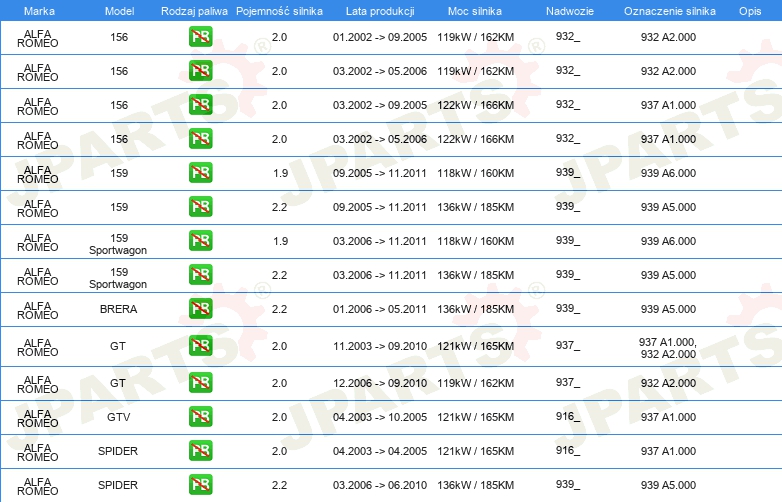Image resolution: width=782 pixels, height=502 pixels.
Task: Click the petrol icon in the GTV row
Action: [x=200, y=417]
